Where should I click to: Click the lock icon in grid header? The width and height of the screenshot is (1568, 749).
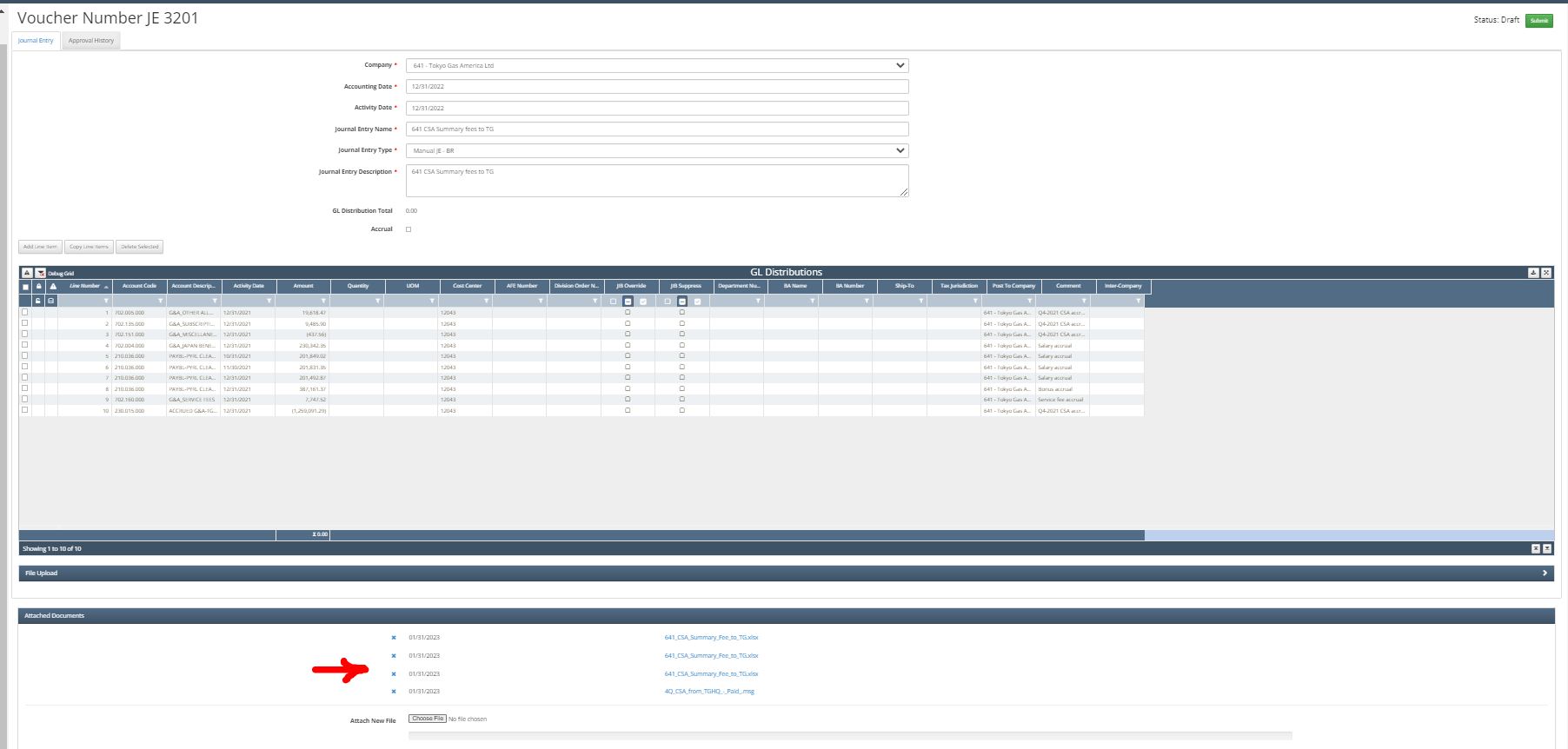click(39, 286)
